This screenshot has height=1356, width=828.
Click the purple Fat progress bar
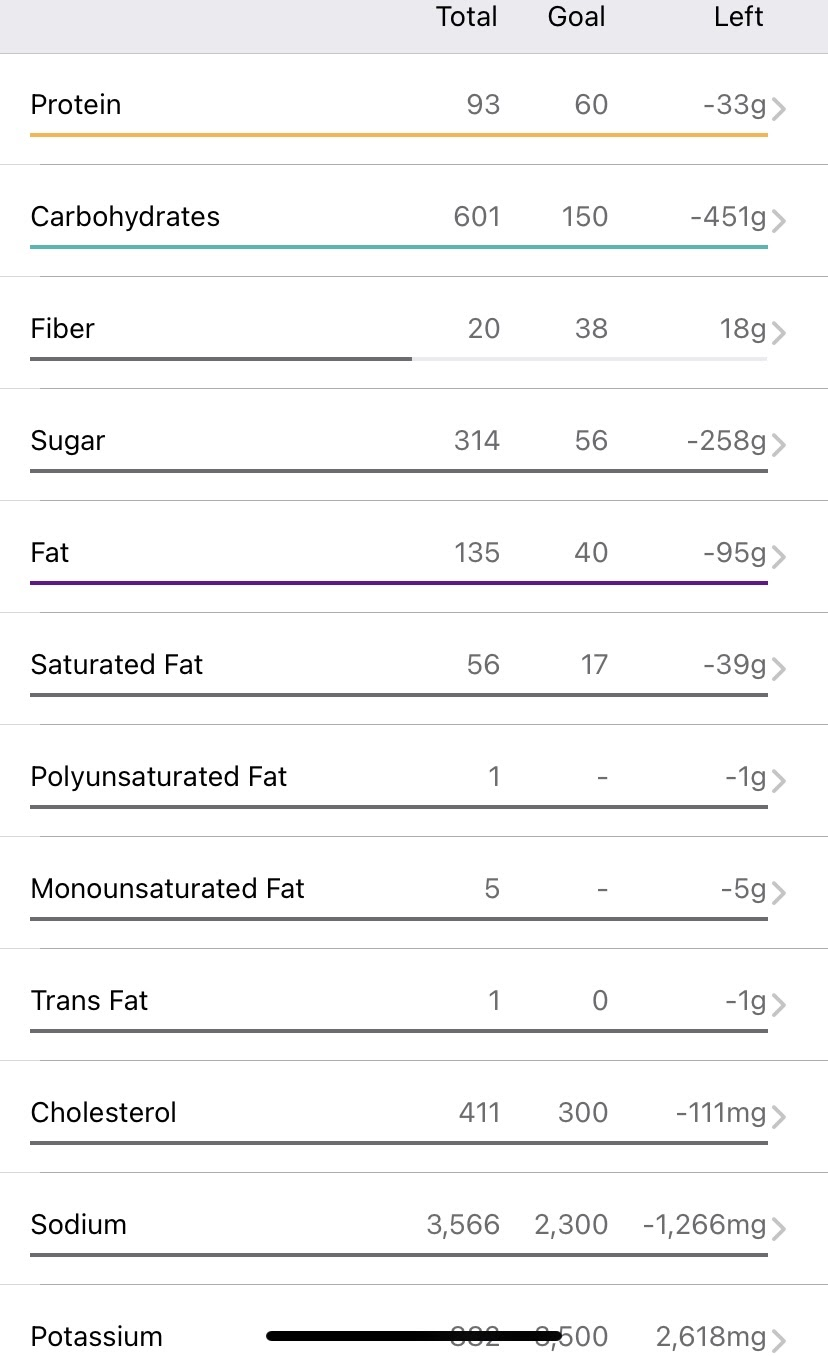(399, 582)
